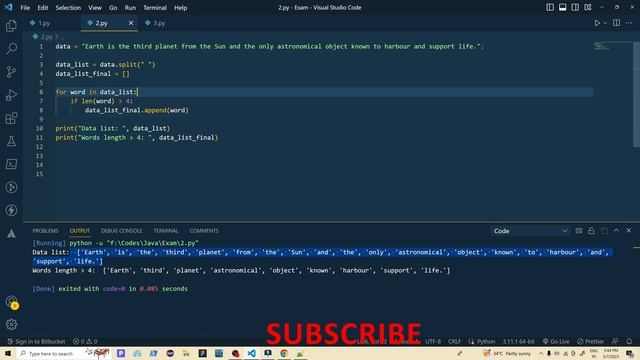The width and height of the screenshot is (640, 360).
Task: Toggle the primary side bar layout icon
Action: tap(550, 7)
